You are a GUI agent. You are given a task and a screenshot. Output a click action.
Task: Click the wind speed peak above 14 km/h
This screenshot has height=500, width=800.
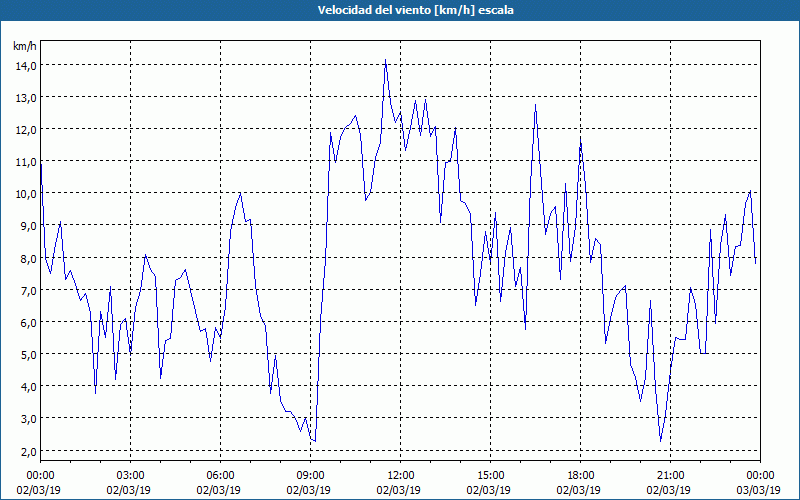[x=385, y=60]
